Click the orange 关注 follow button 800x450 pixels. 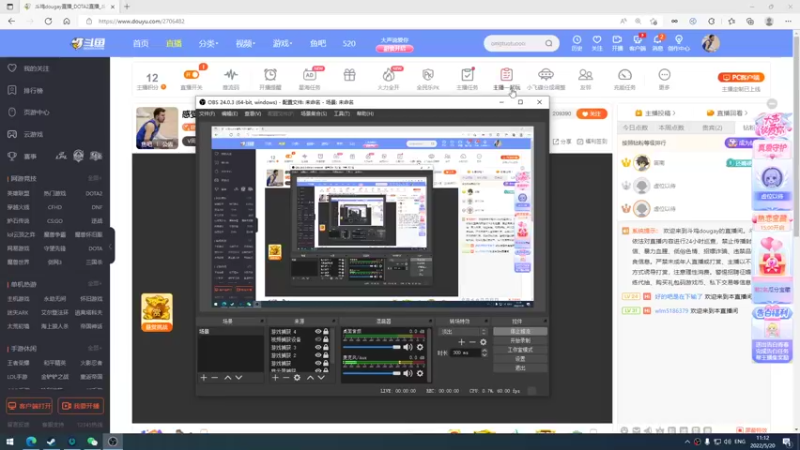[591, 114]
